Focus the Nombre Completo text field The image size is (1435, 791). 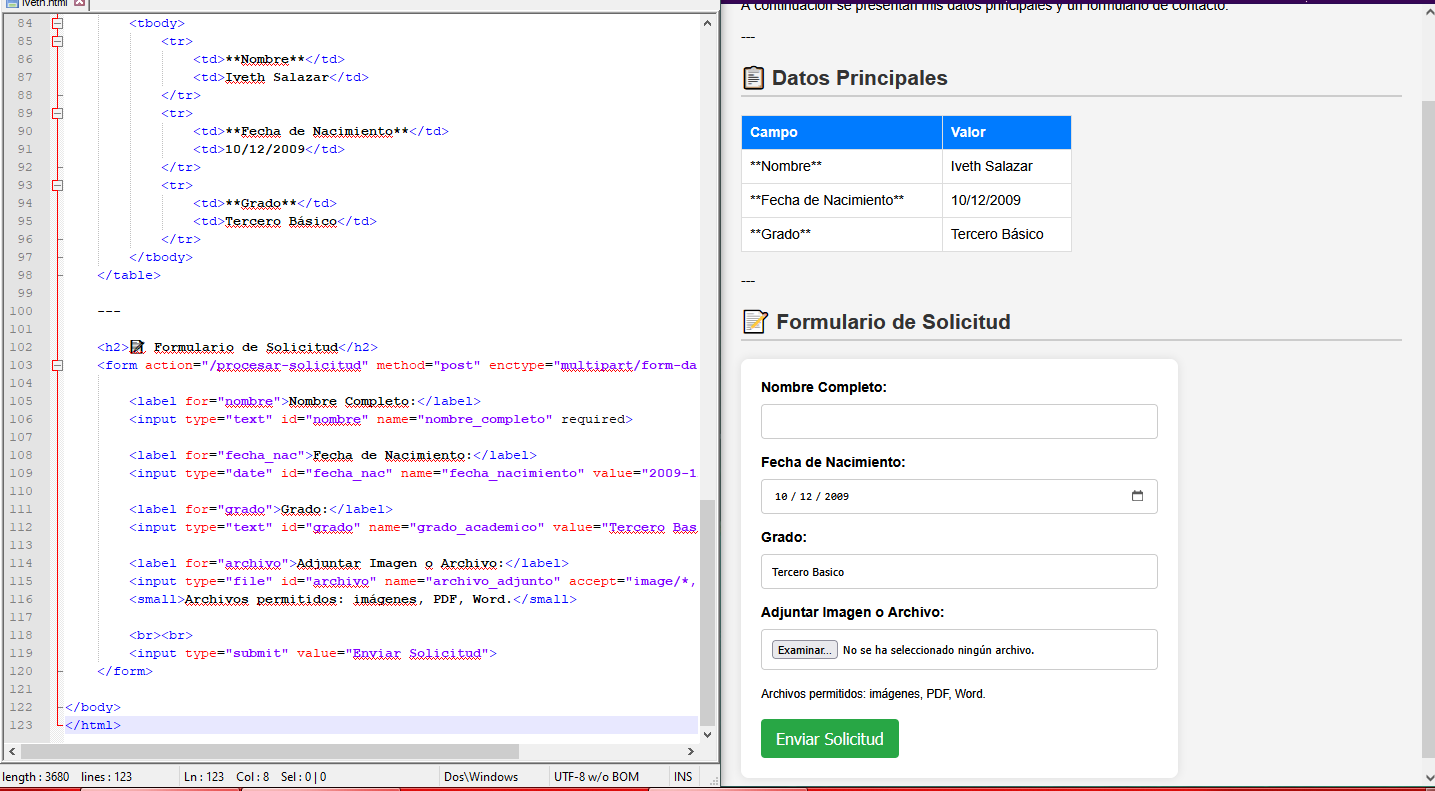click(958, 421)
